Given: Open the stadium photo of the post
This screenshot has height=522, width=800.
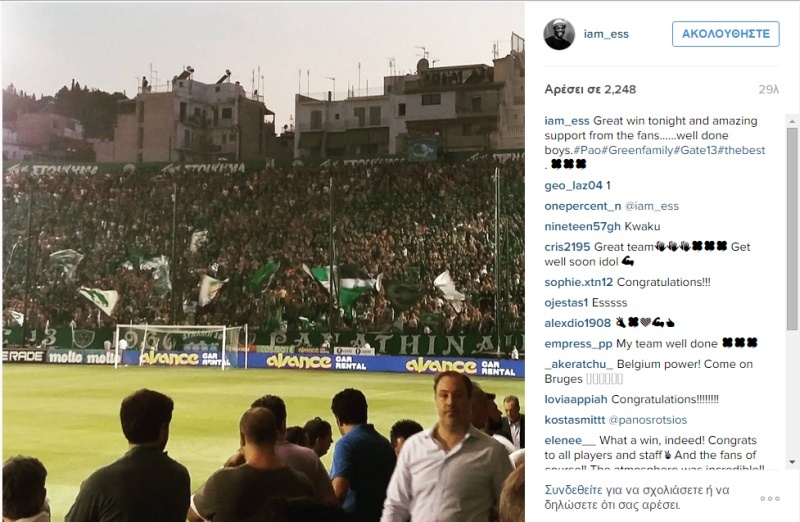Looking at the screenshot, I should point(263,262).
